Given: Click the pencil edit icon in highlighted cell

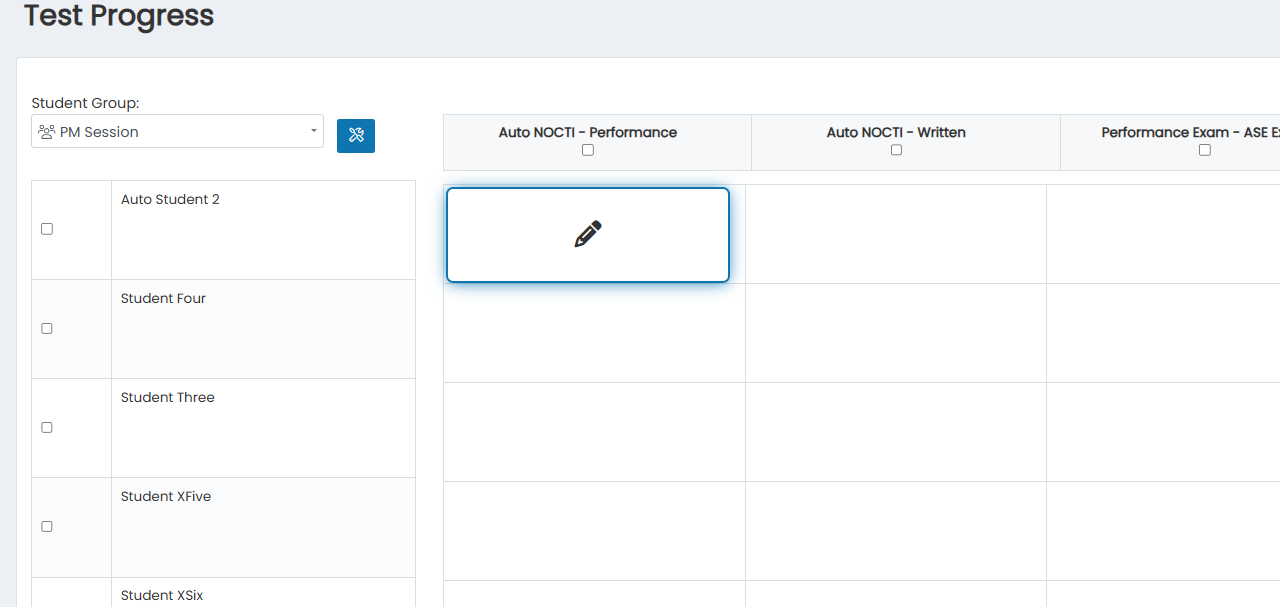Looking at the screenshot, I should 588,234.
